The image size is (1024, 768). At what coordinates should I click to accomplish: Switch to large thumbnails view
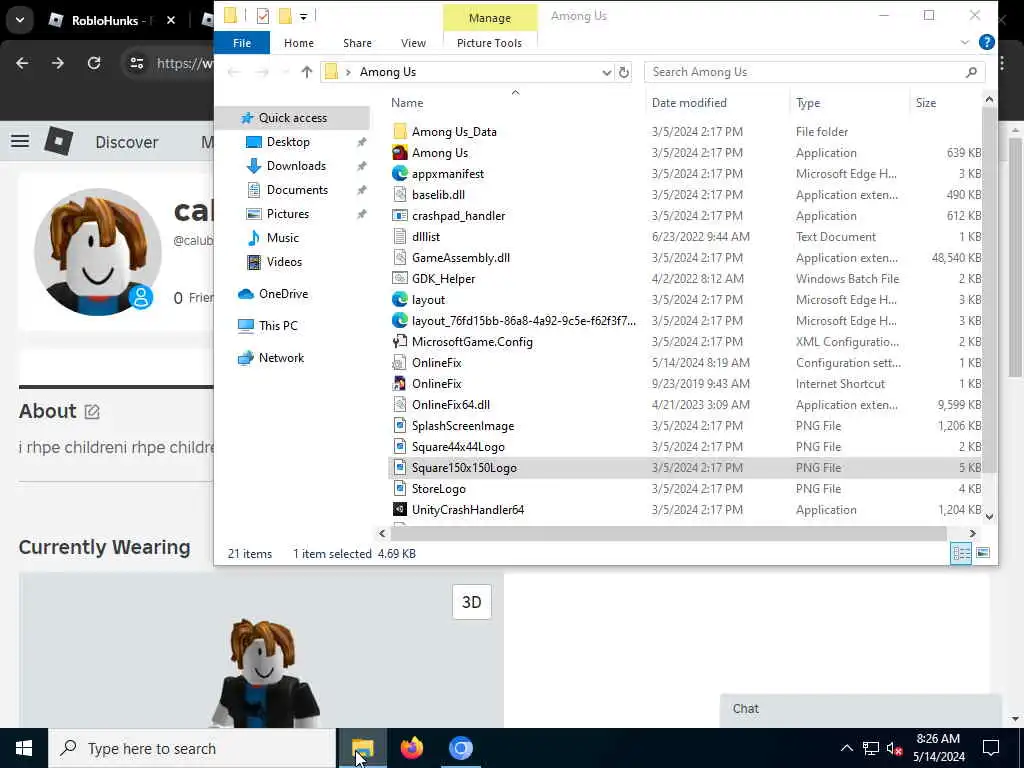point(982,553)
